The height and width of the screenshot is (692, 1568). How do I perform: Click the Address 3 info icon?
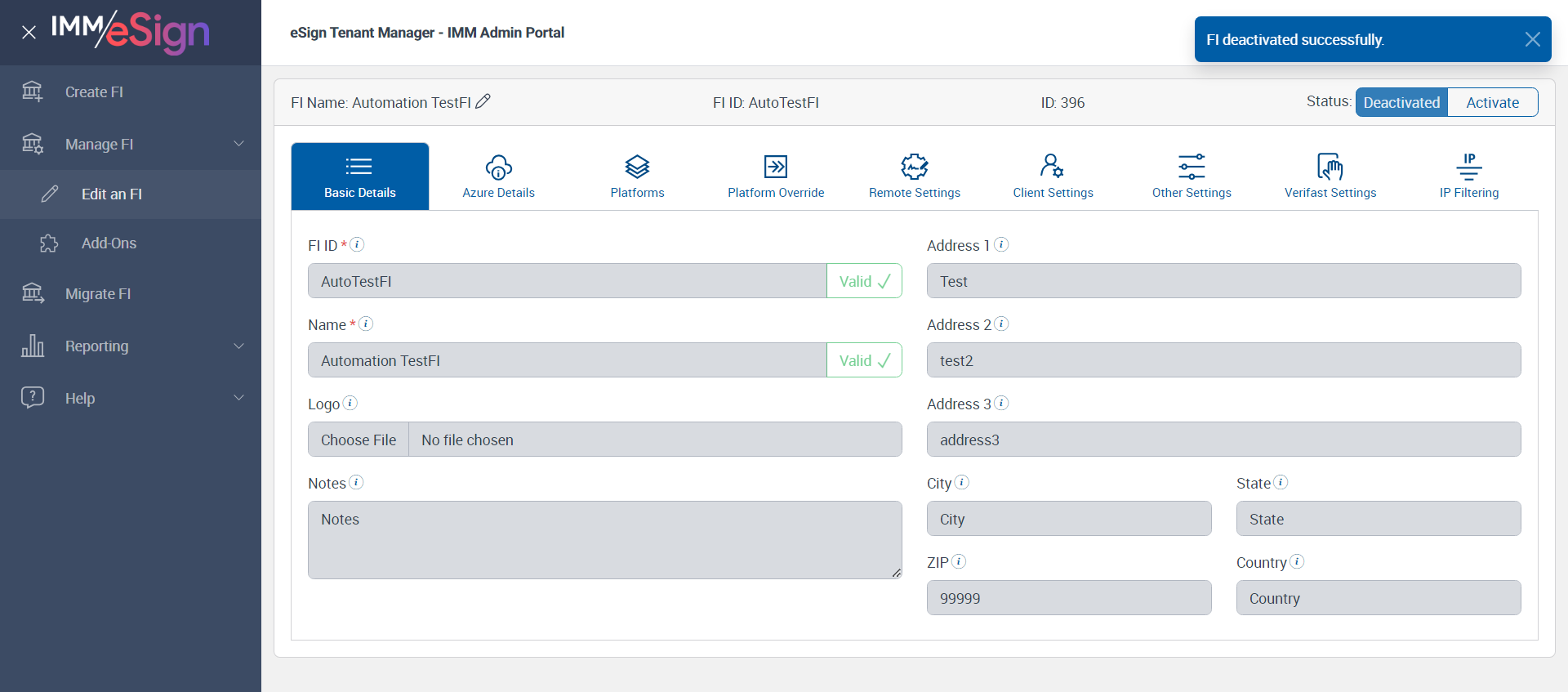coord(1001,403)
